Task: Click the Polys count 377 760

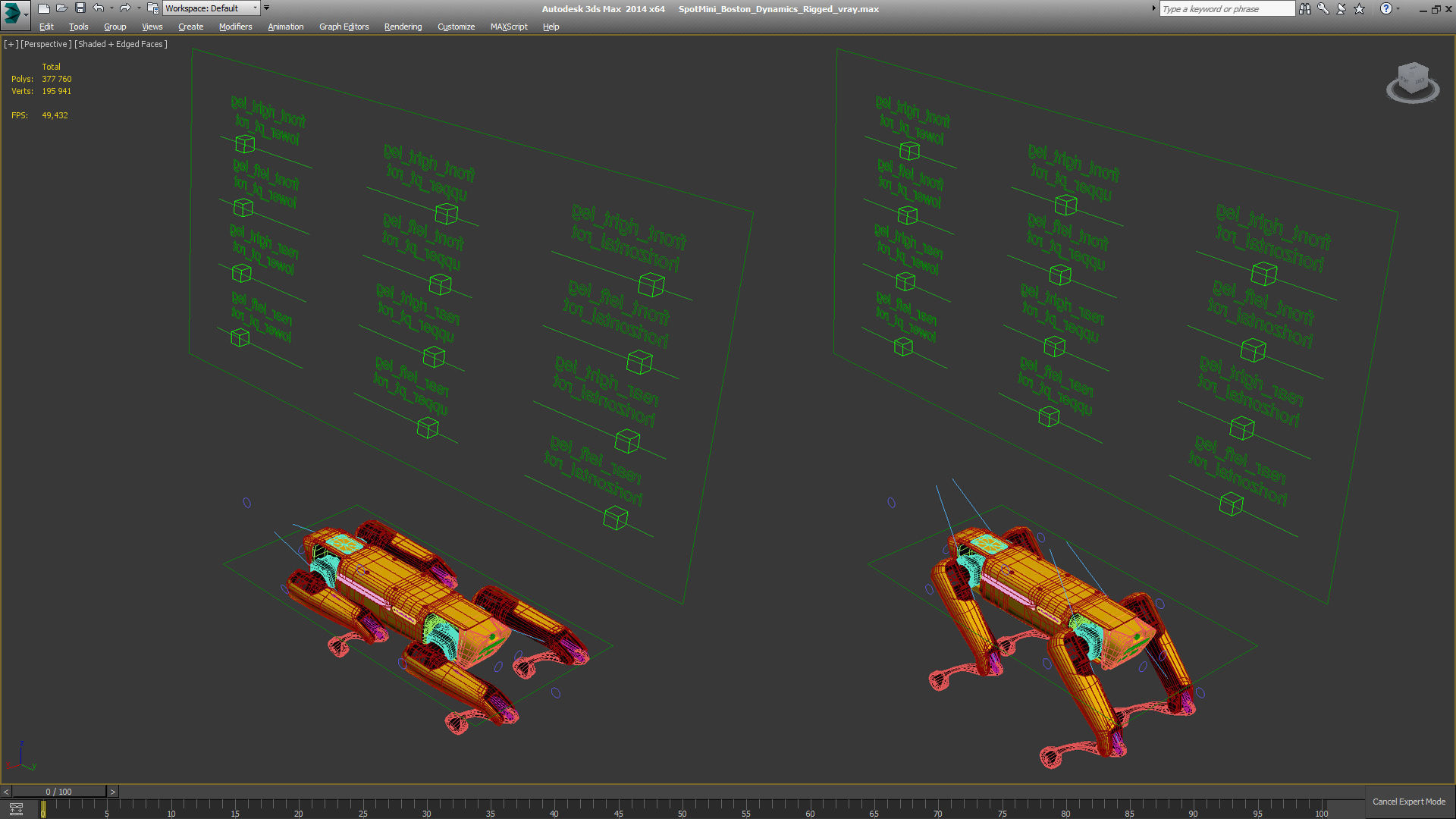Action: tap(57, 79)
